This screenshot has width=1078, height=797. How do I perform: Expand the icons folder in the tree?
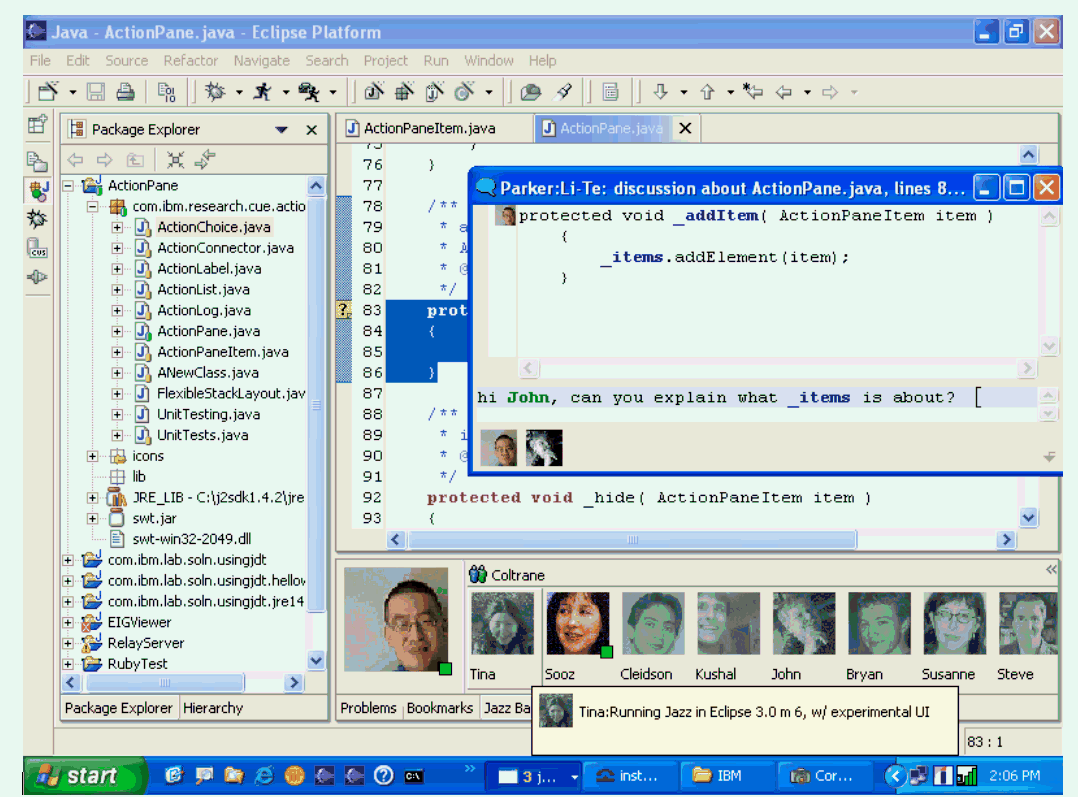pos(93,456)
